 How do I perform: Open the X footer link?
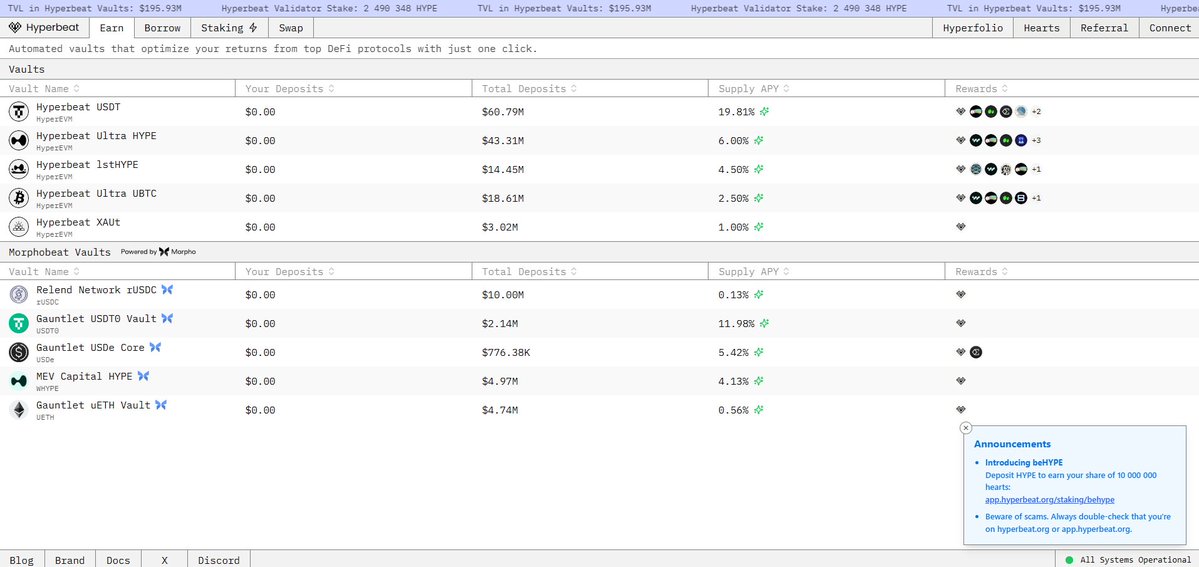tap(164, 560)
